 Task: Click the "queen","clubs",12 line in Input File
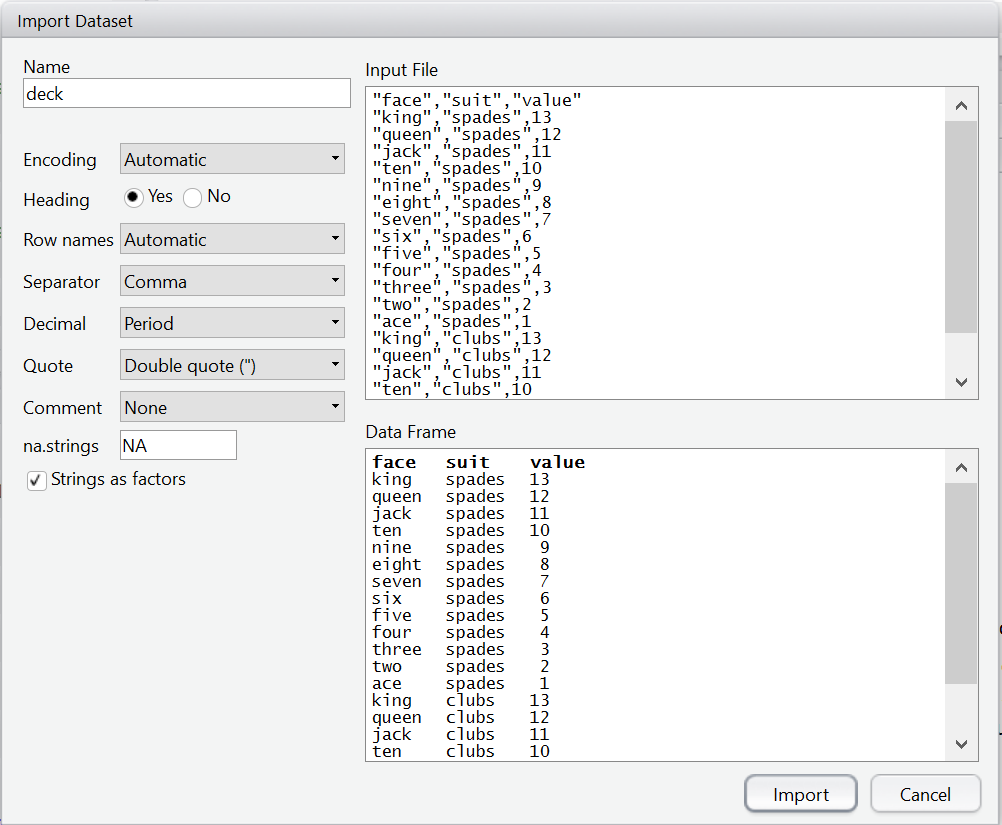(x=461, y=355)
